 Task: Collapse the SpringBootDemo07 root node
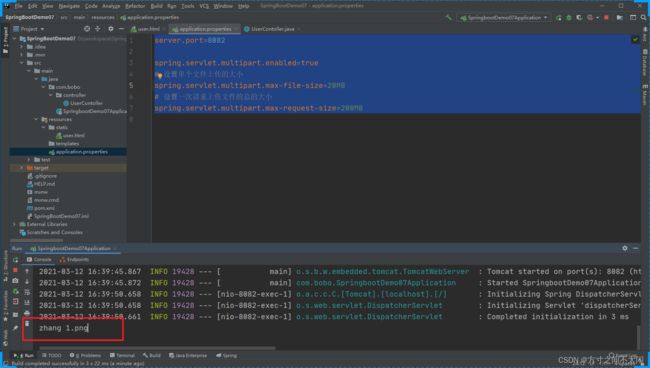[15, 39]
